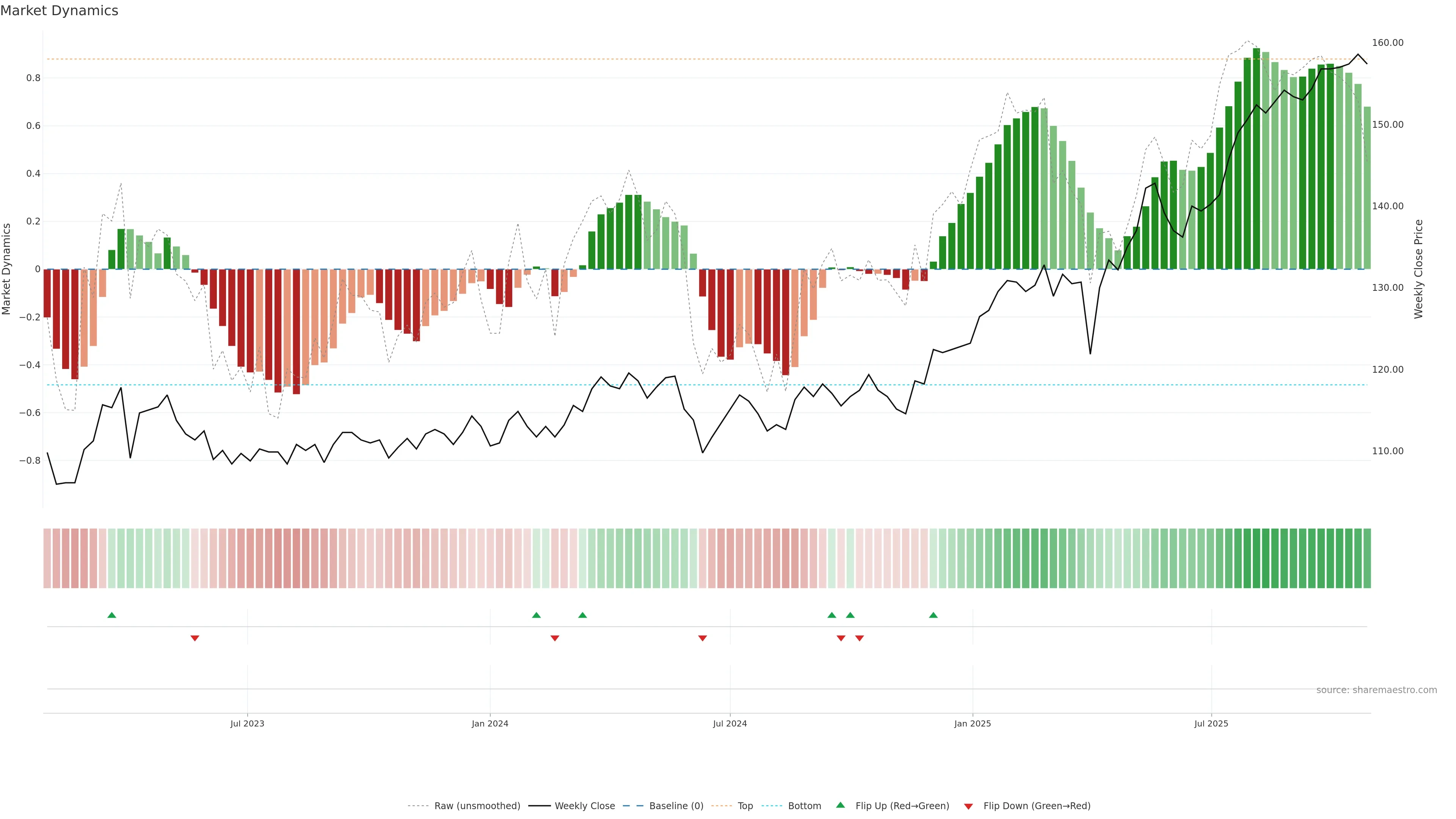Click the Market Dynamics chart title
Screen dimensions: 1456x819
60,11
